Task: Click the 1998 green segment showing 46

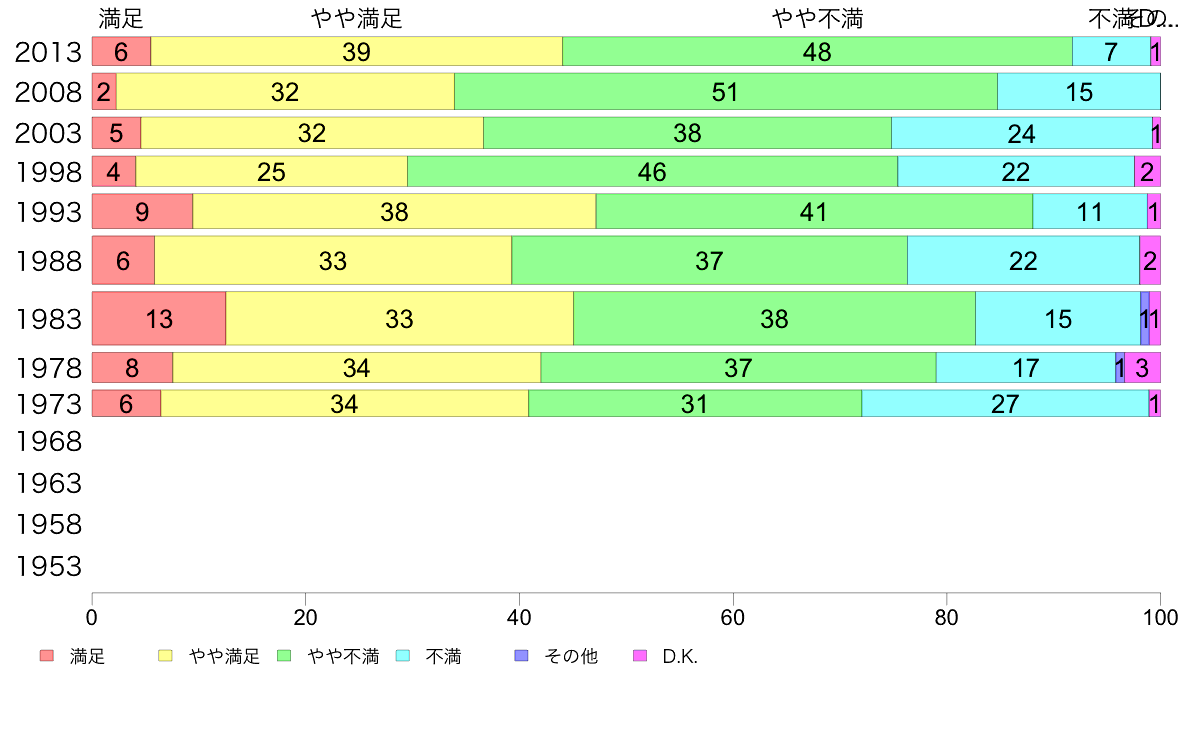Action: (x=652, y=172)
